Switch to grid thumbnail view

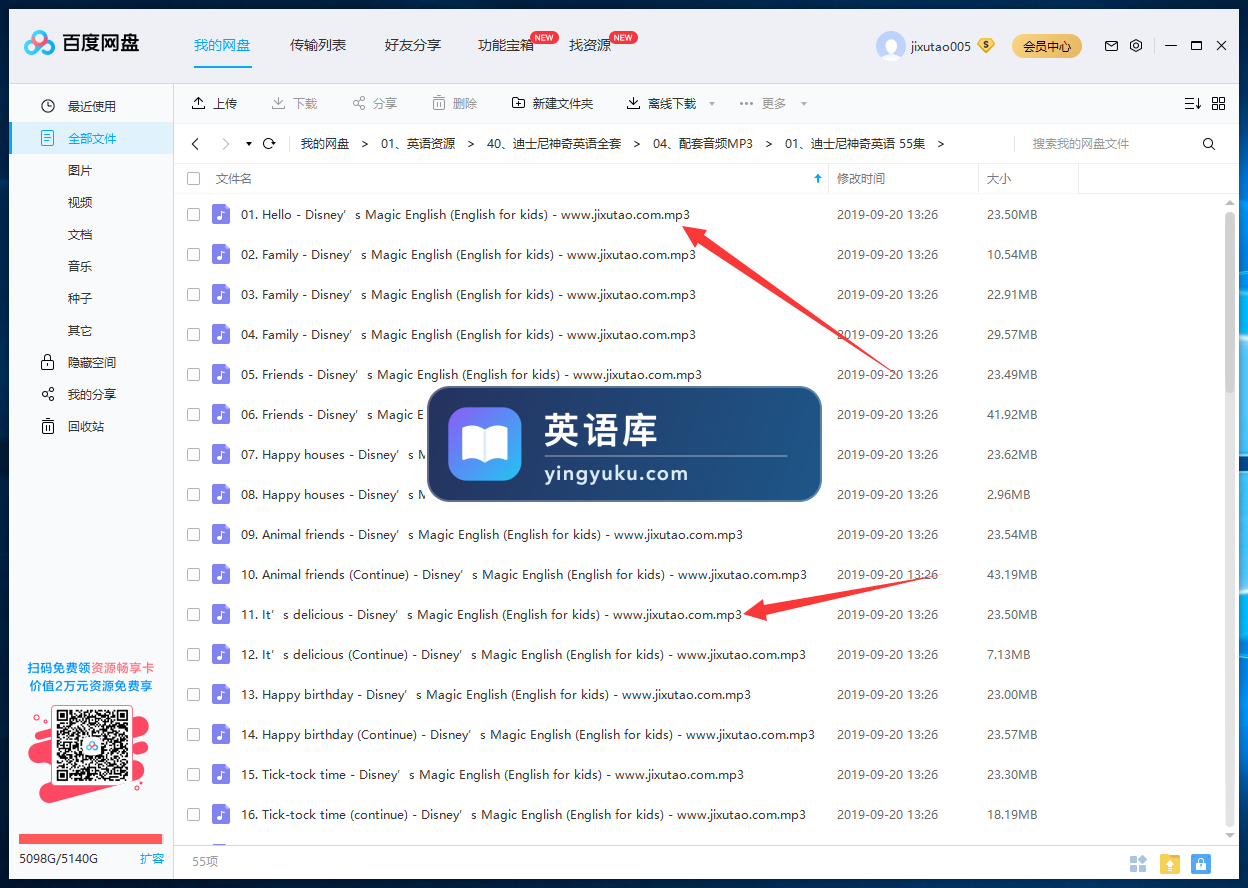click(x=1218, y=103)
